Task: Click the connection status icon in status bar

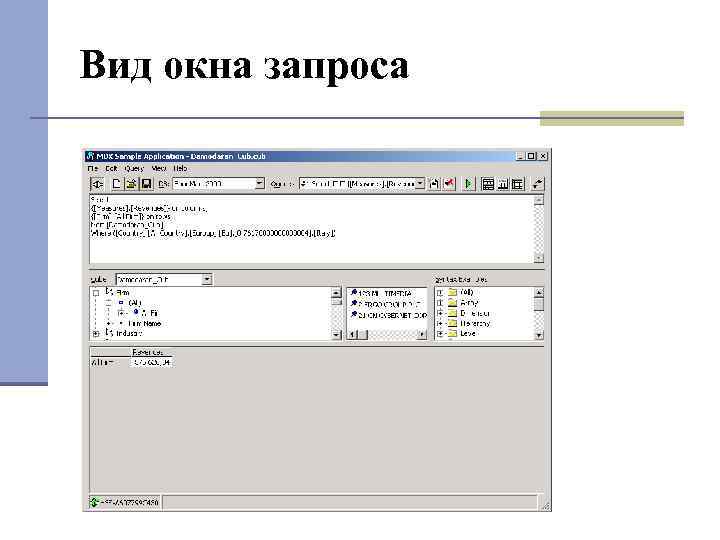Action: click(x=94, y=502)
